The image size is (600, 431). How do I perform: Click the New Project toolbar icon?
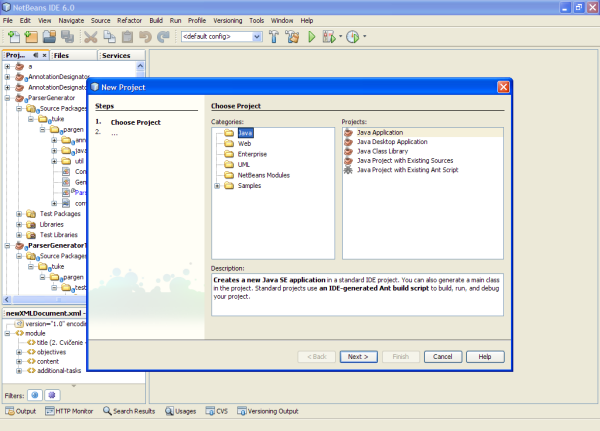click(x=30, y=37)
